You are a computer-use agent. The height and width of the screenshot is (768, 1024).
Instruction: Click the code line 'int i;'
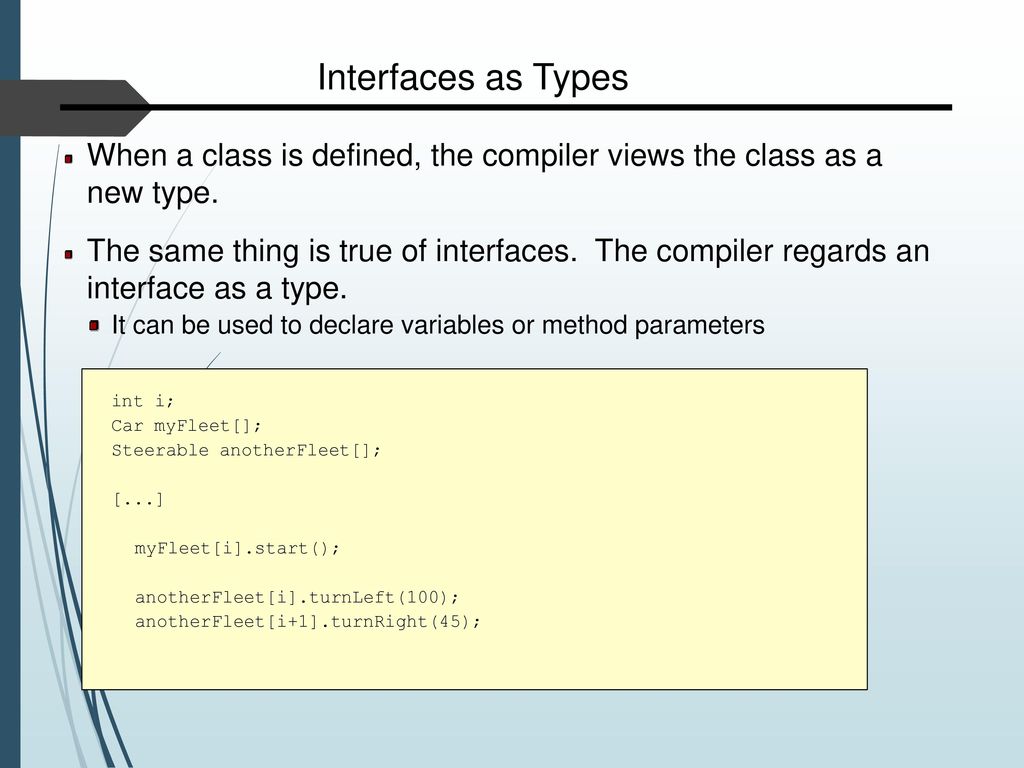point(142,401)
